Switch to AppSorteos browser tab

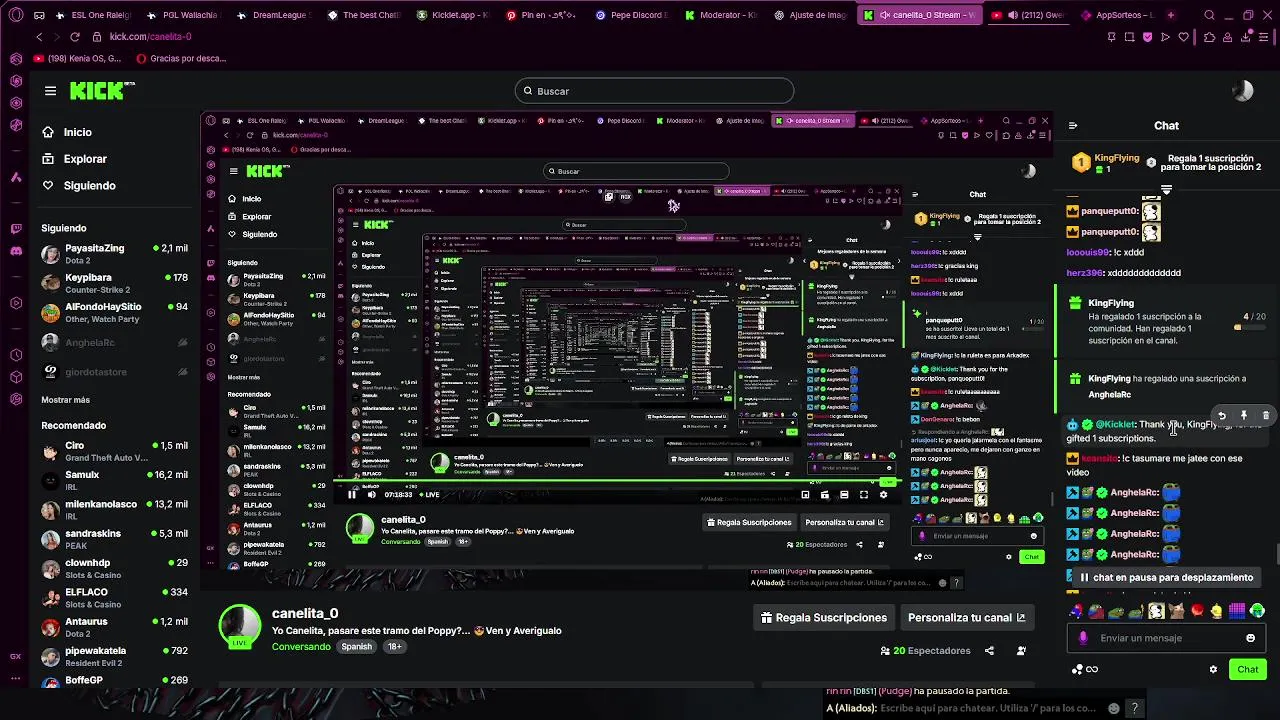coord(1118,15)
